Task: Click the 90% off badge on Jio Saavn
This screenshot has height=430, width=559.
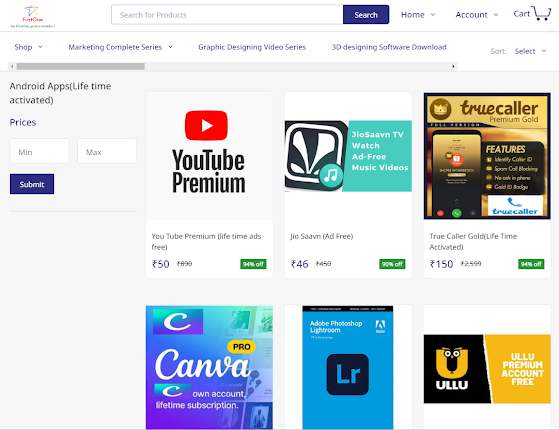Action: (x=392, y=264)
